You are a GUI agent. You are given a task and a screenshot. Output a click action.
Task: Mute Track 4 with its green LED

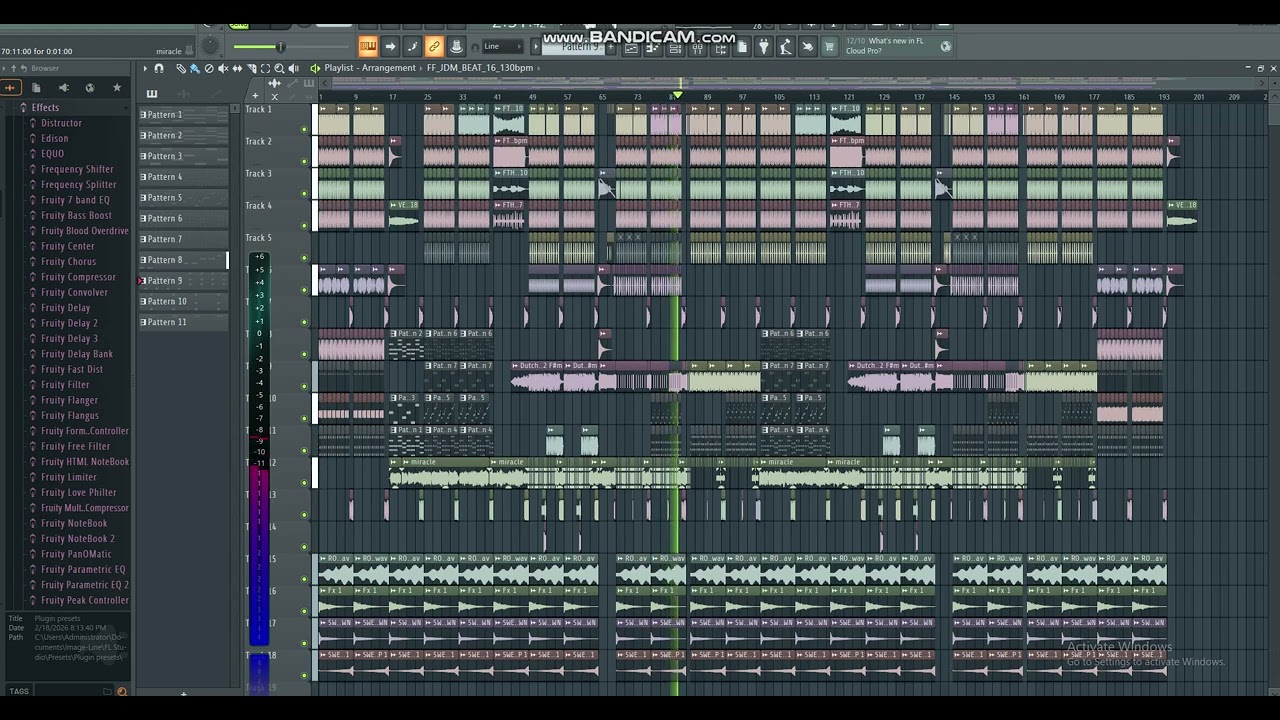[x=305, y=225]
